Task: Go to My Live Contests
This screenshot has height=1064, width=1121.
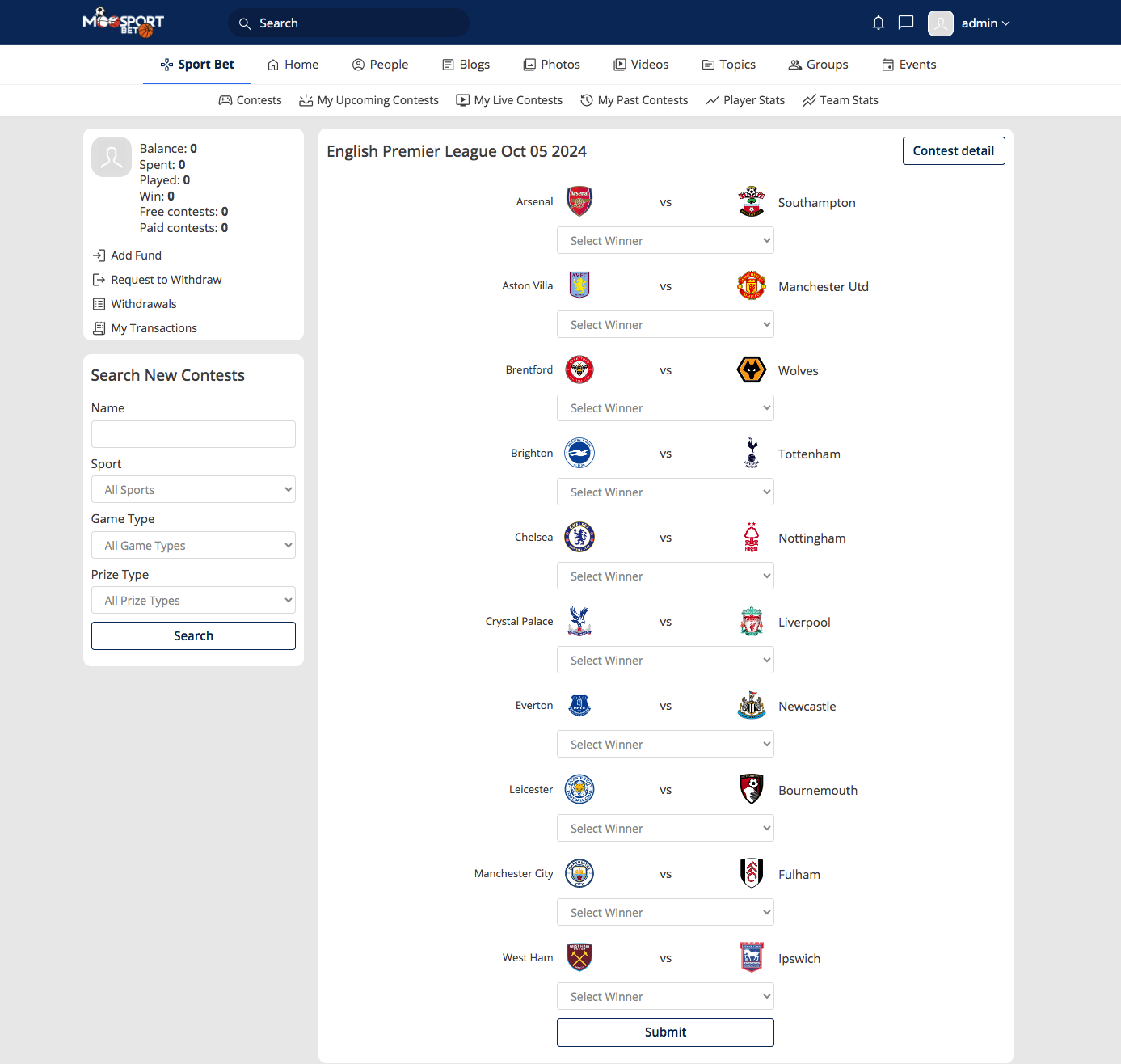Action: click(509, 100)
